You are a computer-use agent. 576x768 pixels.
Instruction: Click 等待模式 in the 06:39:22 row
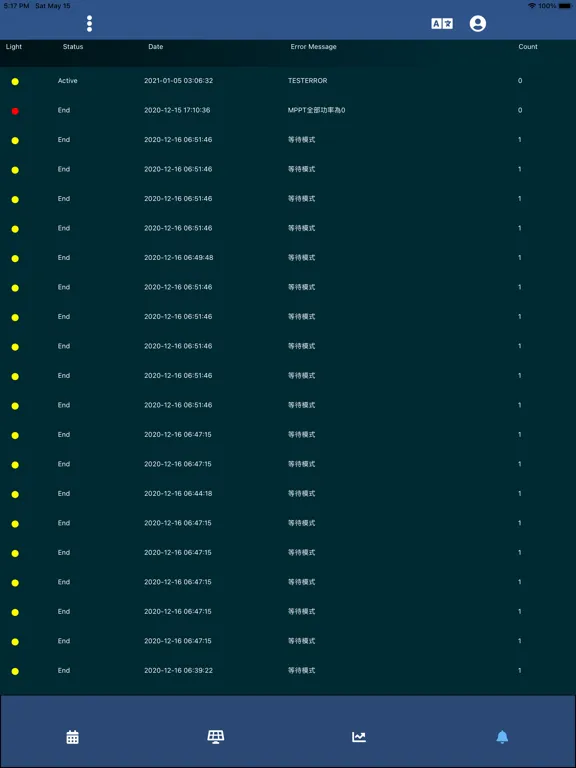302,670
